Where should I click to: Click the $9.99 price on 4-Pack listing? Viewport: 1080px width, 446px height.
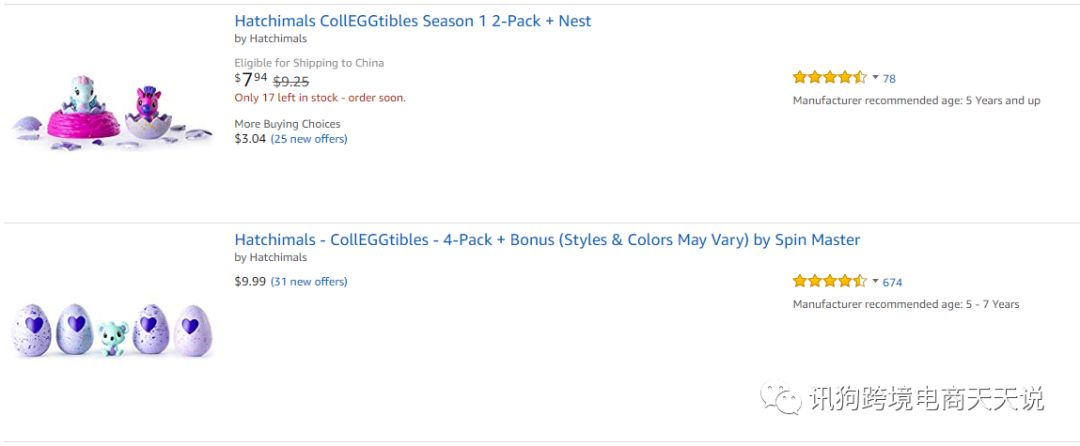pyautogui.click(x=250, y=282)
